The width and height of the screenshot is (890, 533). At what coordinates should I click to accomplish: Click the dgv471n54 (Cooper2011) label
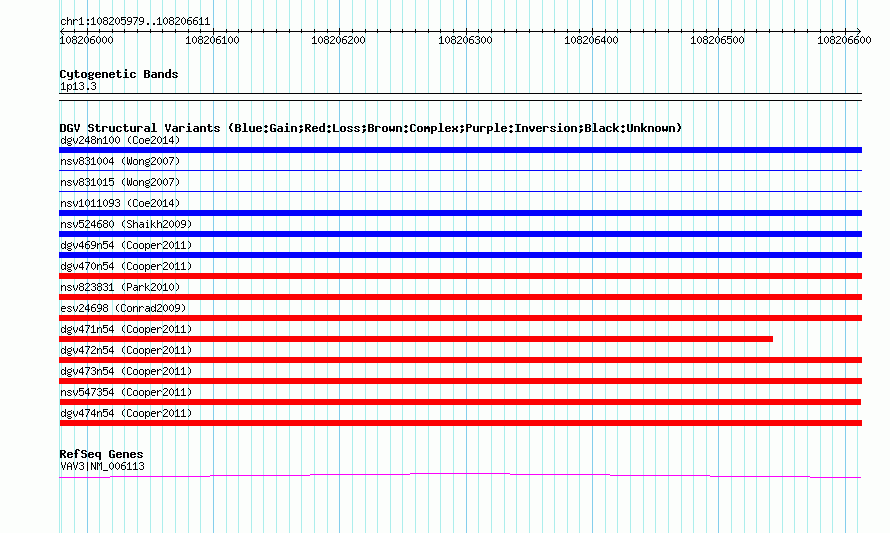[x=126, y=329]
